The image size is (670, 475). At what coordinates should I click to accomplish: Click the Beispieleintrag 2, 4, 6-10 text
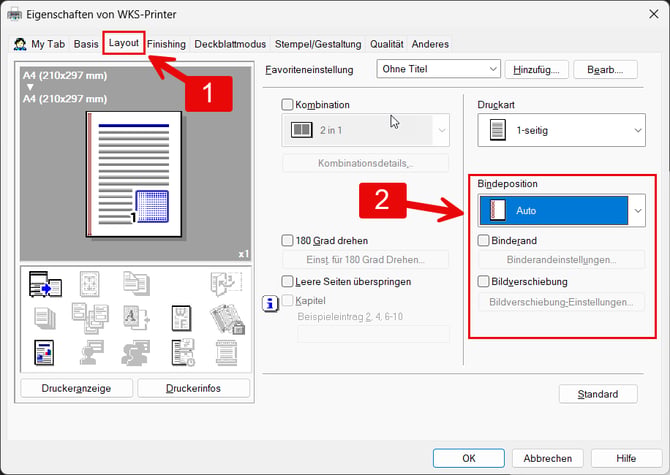point(350,317)
